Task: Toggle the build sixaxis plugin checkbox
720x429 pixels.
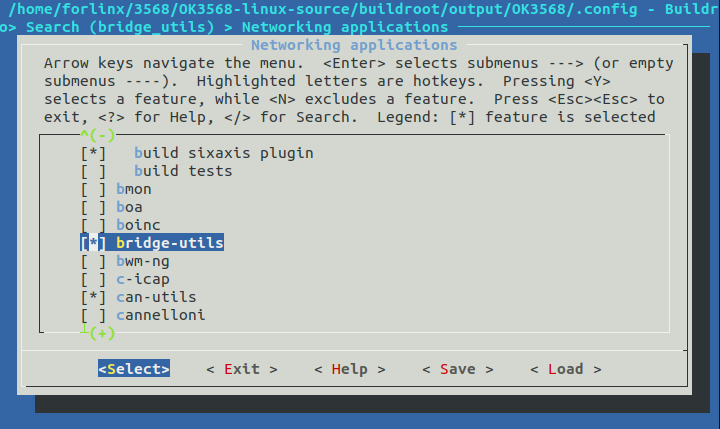Action: tap(93, 153)
